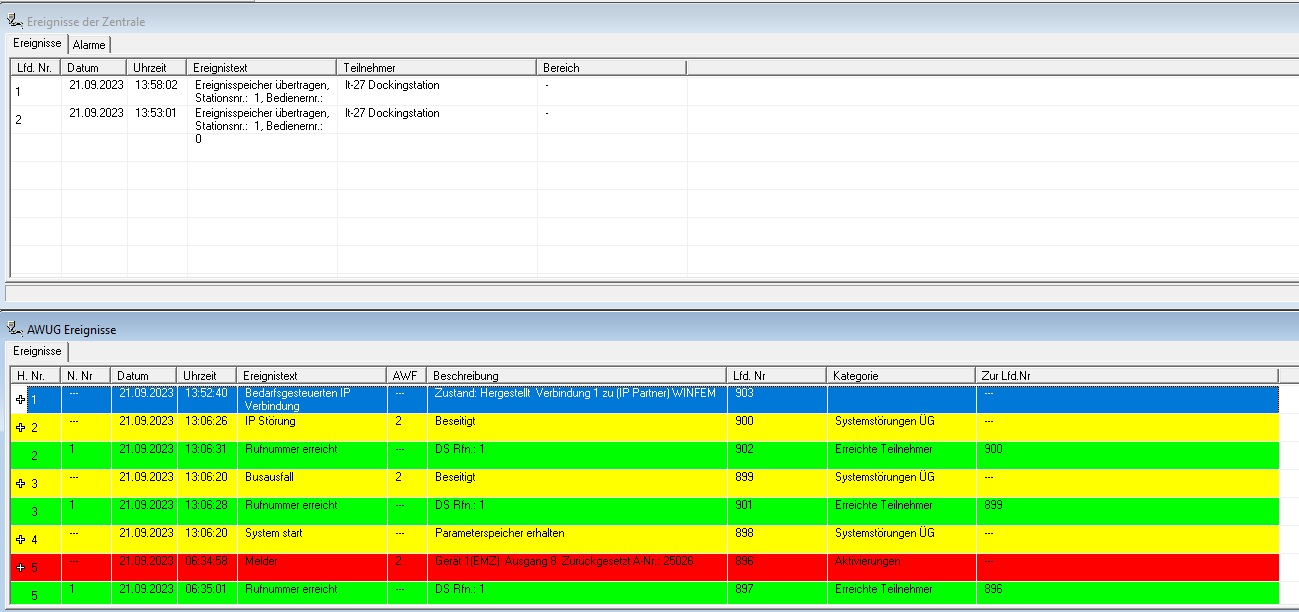Sort by Teilnehmer column header

click(x=437, y=67)
